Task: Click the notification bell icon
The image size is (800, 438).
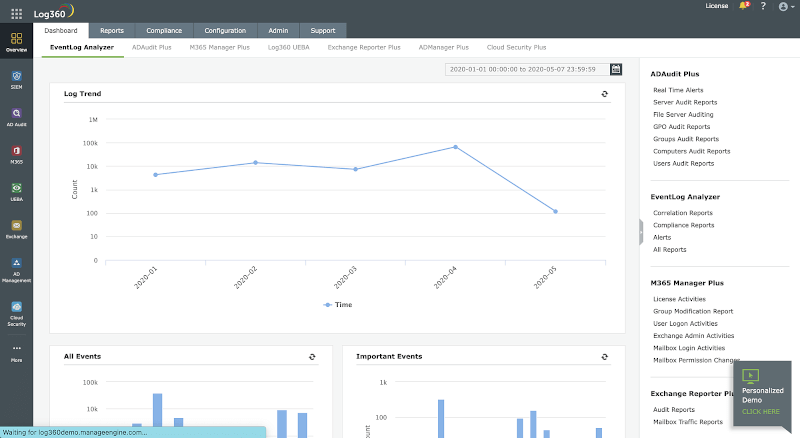Action: click(x=744, y=6)
